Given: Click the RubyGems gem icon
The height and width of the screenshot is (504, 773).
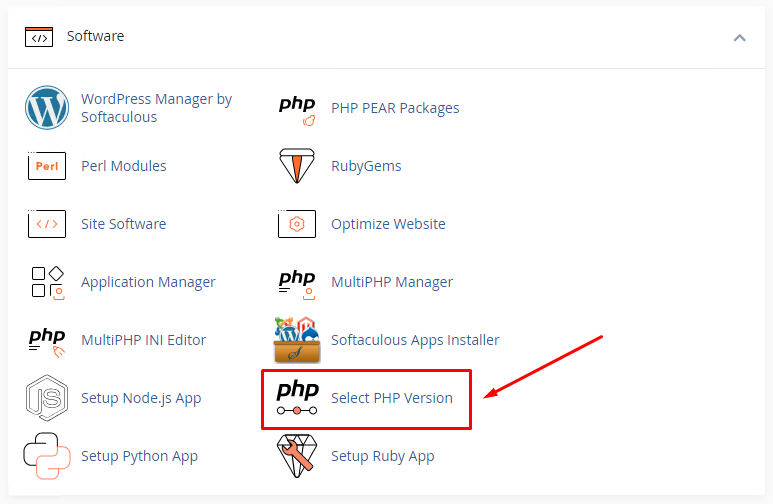Looking at the screenshot, I should tap(297, 166).
